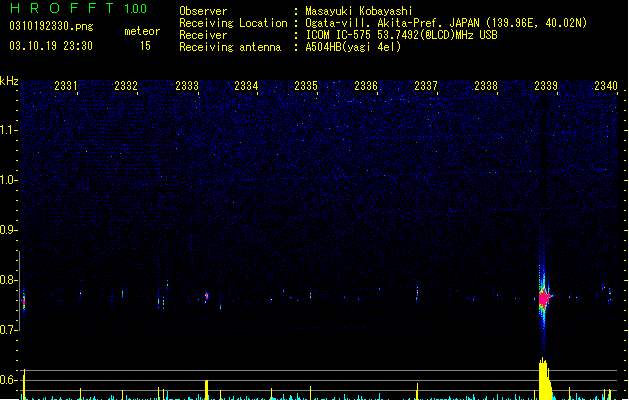
Task: Select the 2335 time marker label
Action: pyautogui.click(x=306, y=86)
